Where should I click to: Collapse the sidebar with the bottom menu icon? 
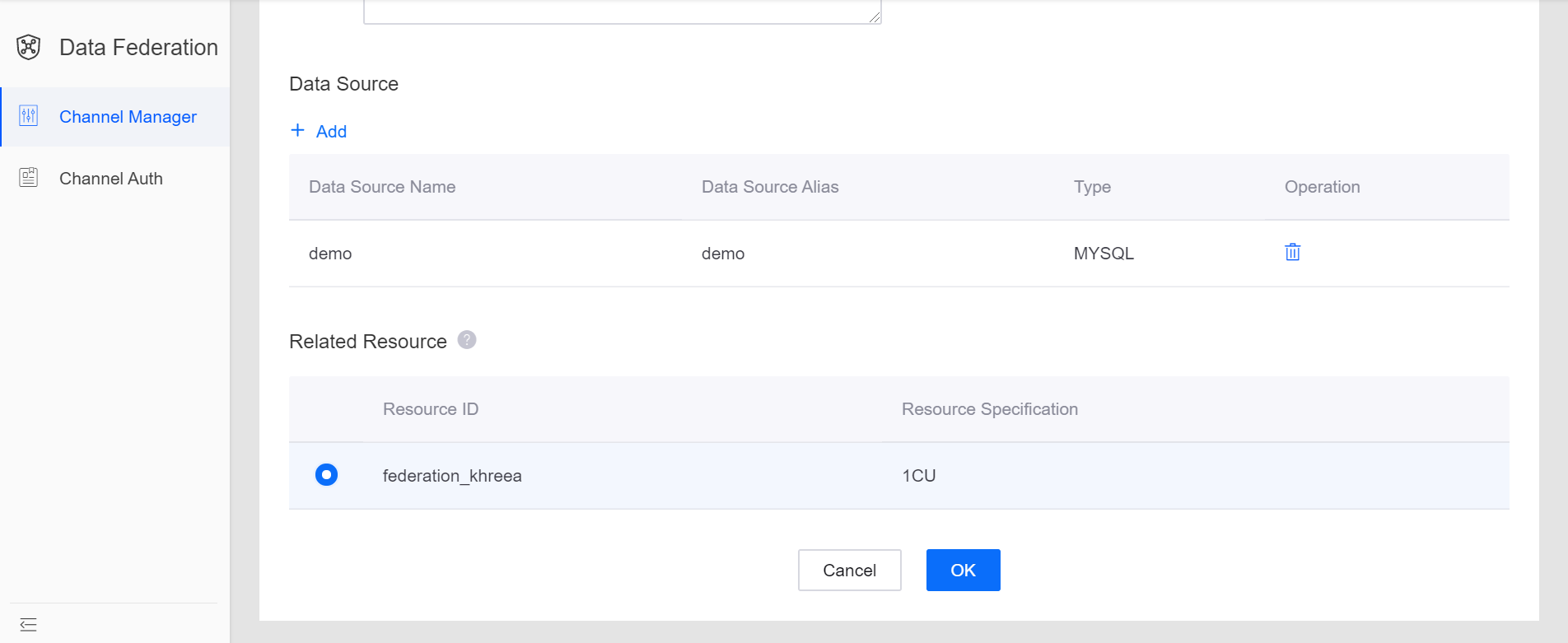click(29, 624)
